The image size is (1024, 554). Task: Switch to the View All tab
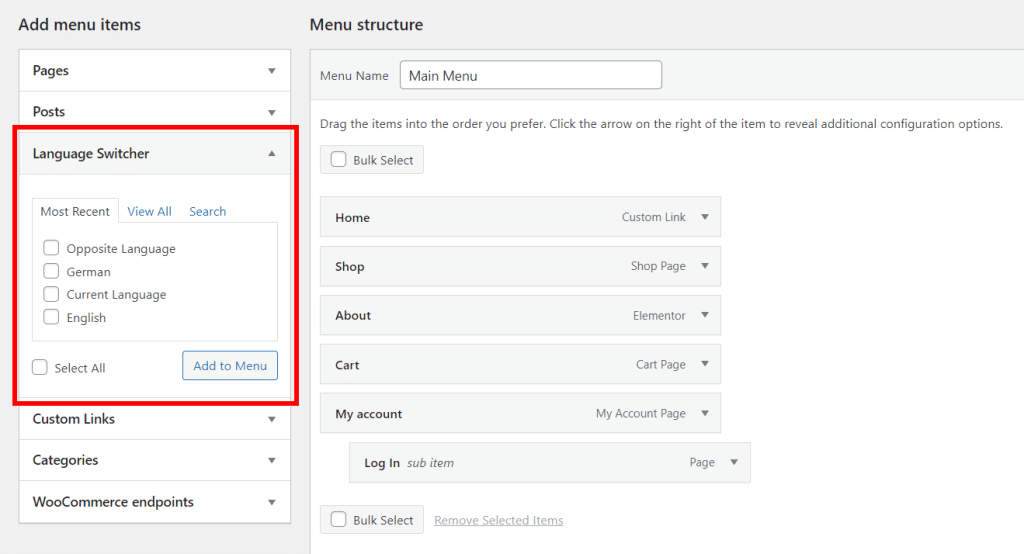click(149, 211)
